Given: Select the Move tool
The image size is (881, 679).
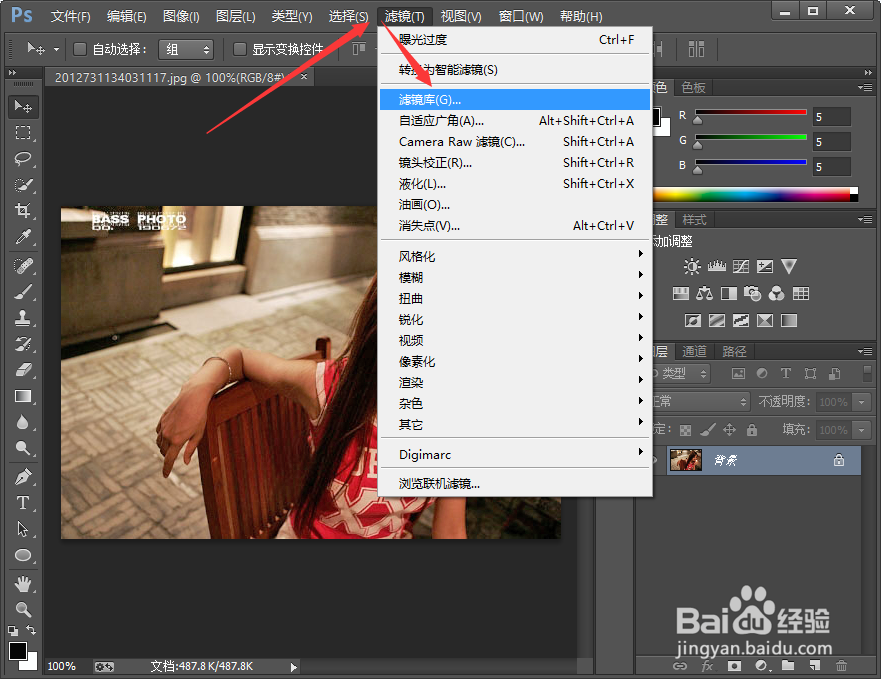Looking at the screenshot, I should [x=24, y=106].
